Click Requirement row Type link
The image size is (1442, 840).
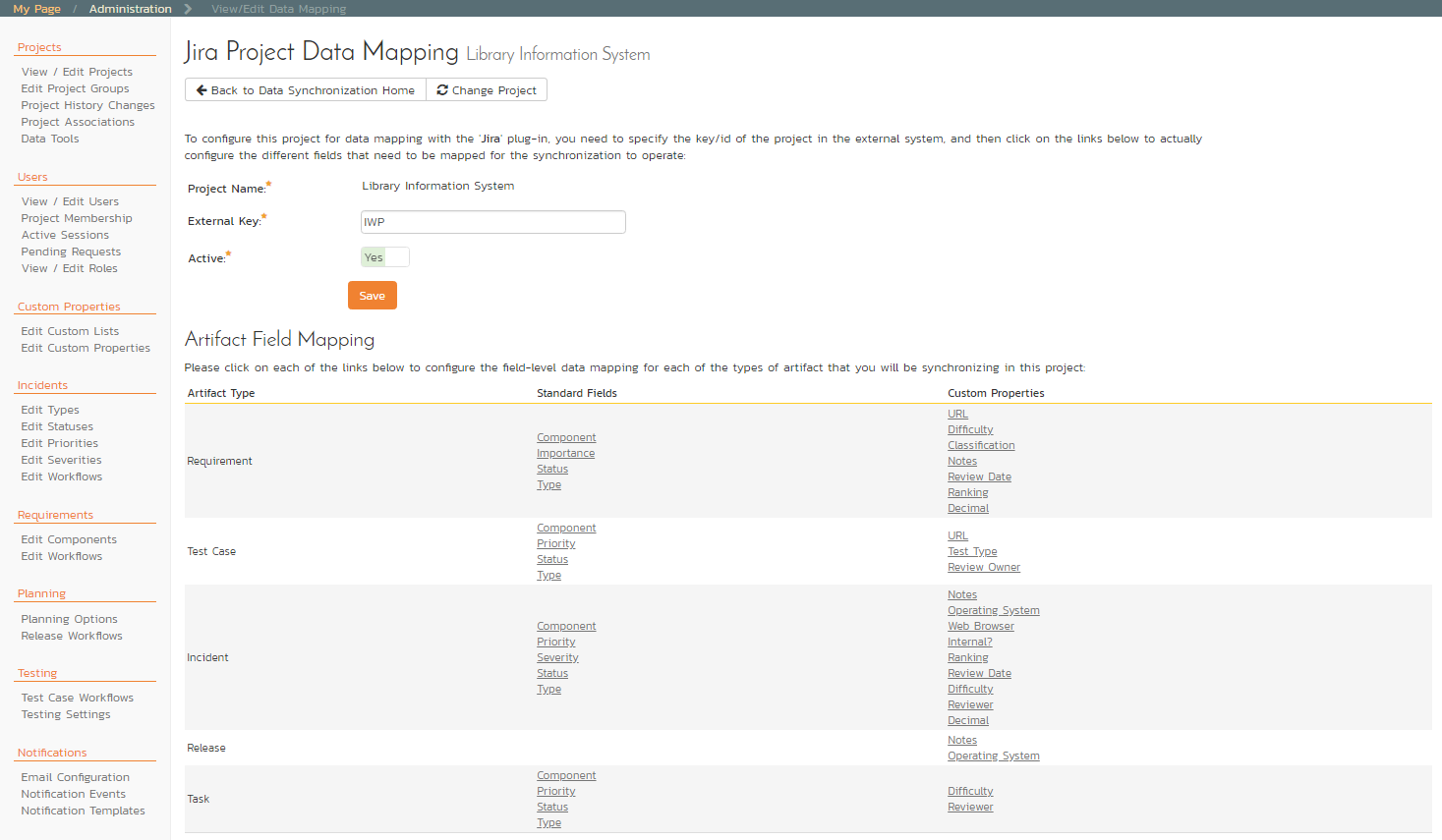(x=548, y=484)
